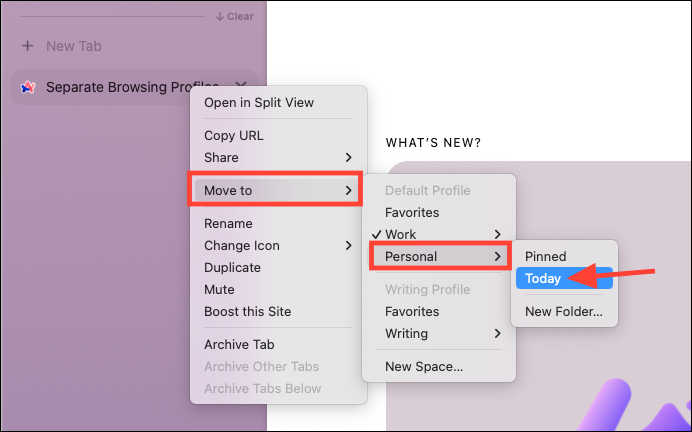Click the Separate Browsing Profiles tab favicon

coord(28,87)
